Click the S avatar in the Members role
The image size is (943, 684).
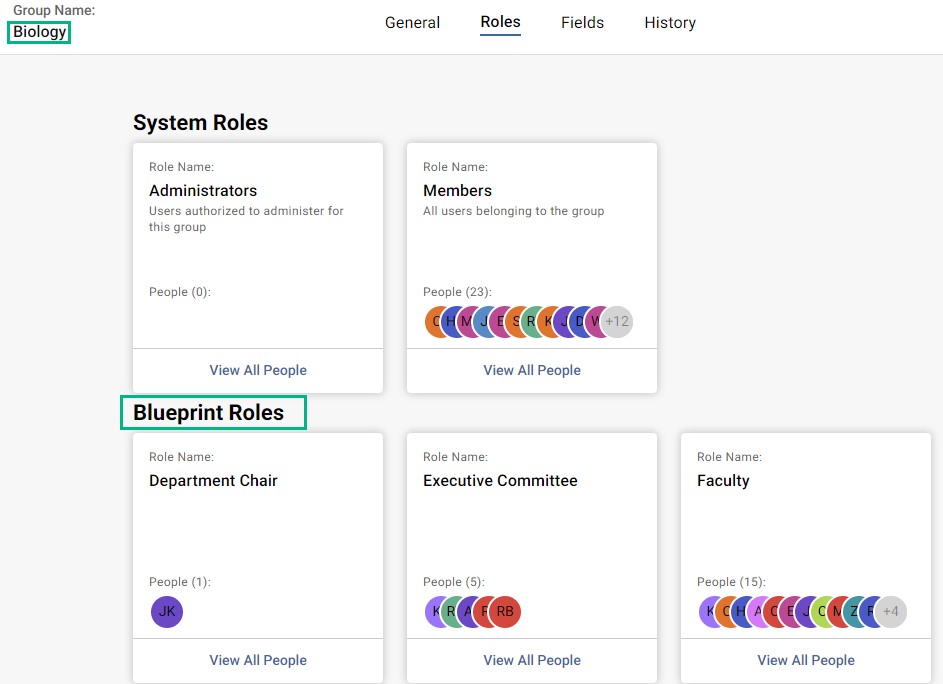[515, 321]
